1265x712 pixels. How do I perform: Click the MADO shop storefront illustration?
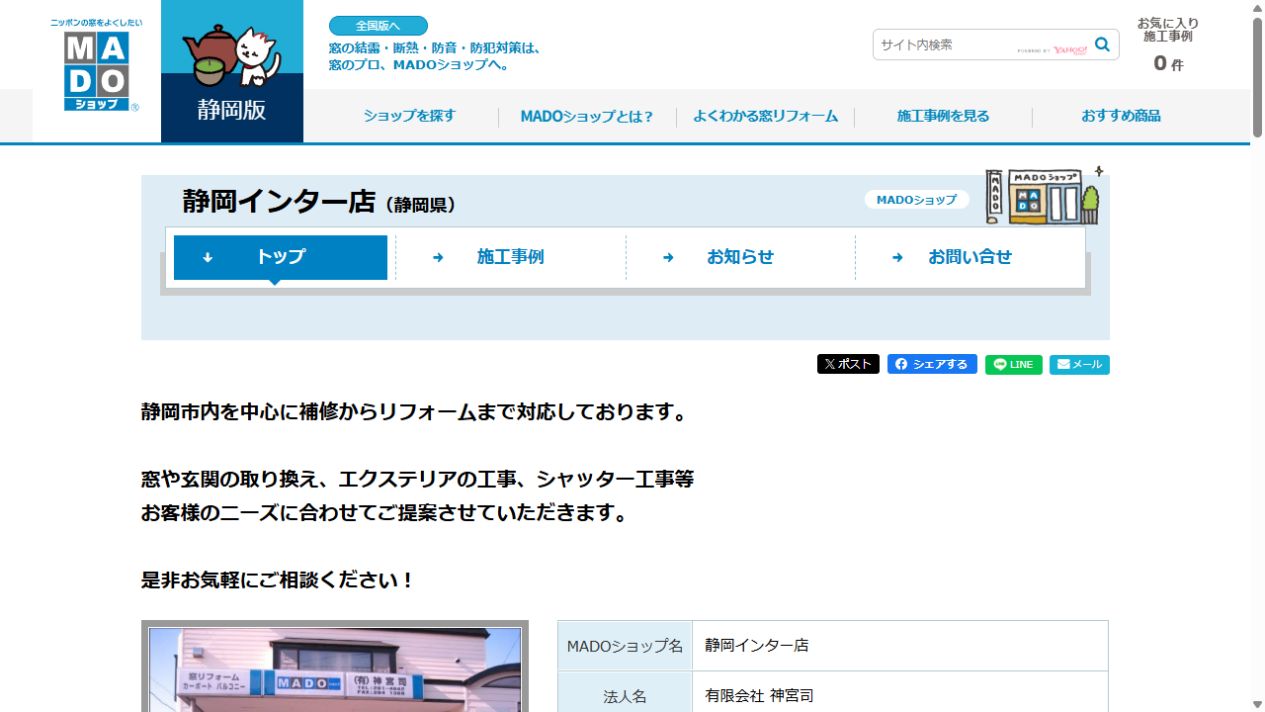click(1042, 196)
